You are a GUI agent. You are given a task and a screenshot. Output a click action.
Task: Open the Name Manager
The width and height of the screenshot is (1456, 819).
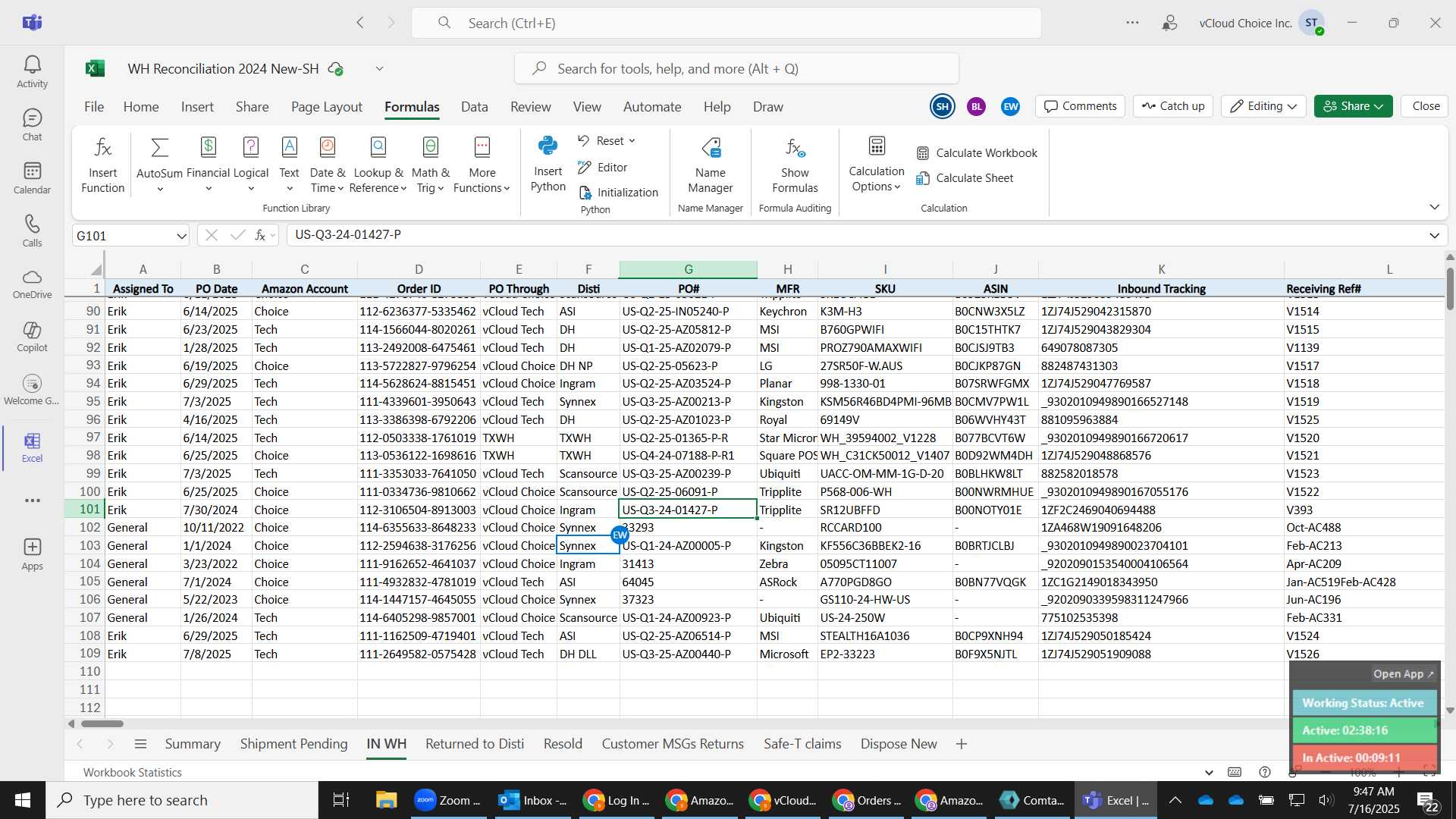(x=710, y=165)
